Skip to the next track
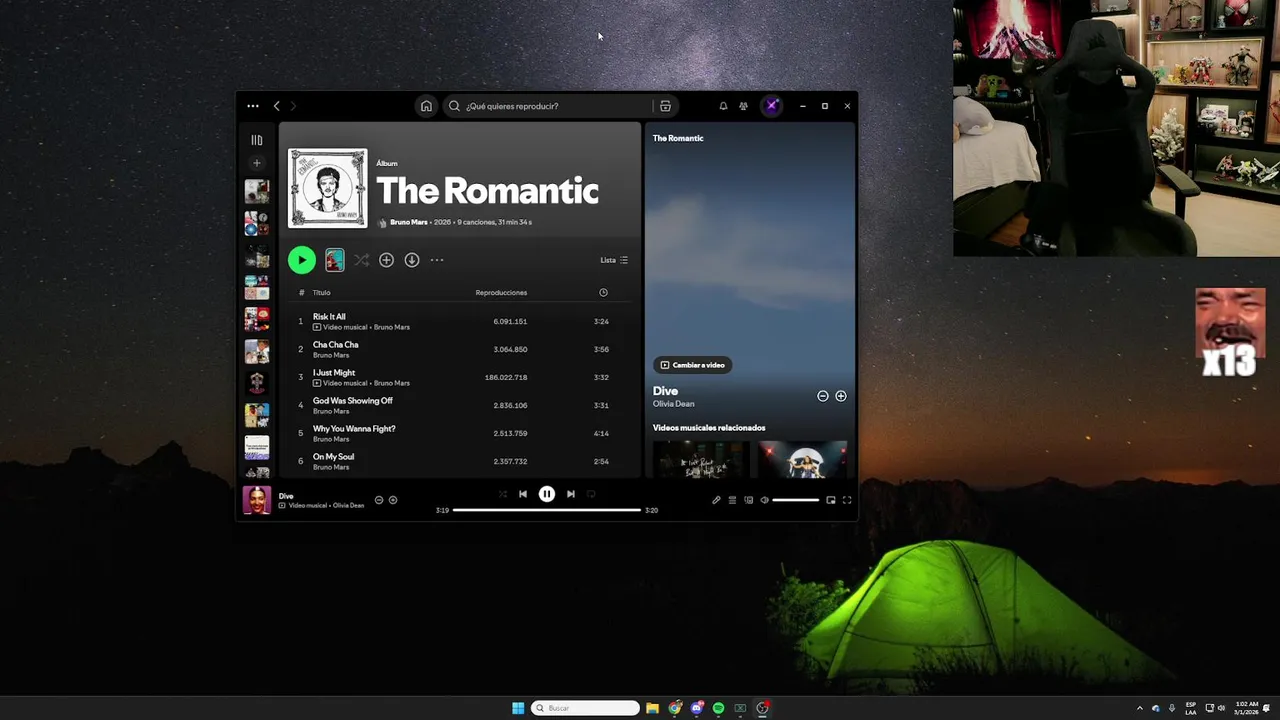The image size is (1280, 720). tap(571, 494)
